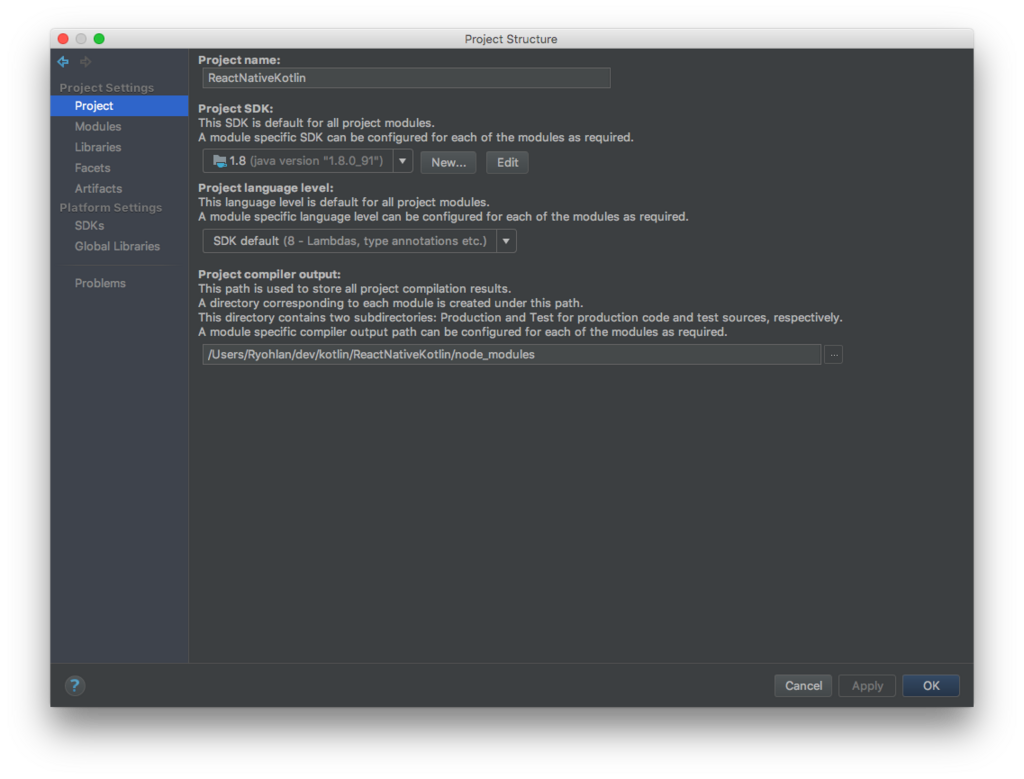1024x779 pixels.
Task: Expand the language level dropdown arrow
Action: click(506, 241)
